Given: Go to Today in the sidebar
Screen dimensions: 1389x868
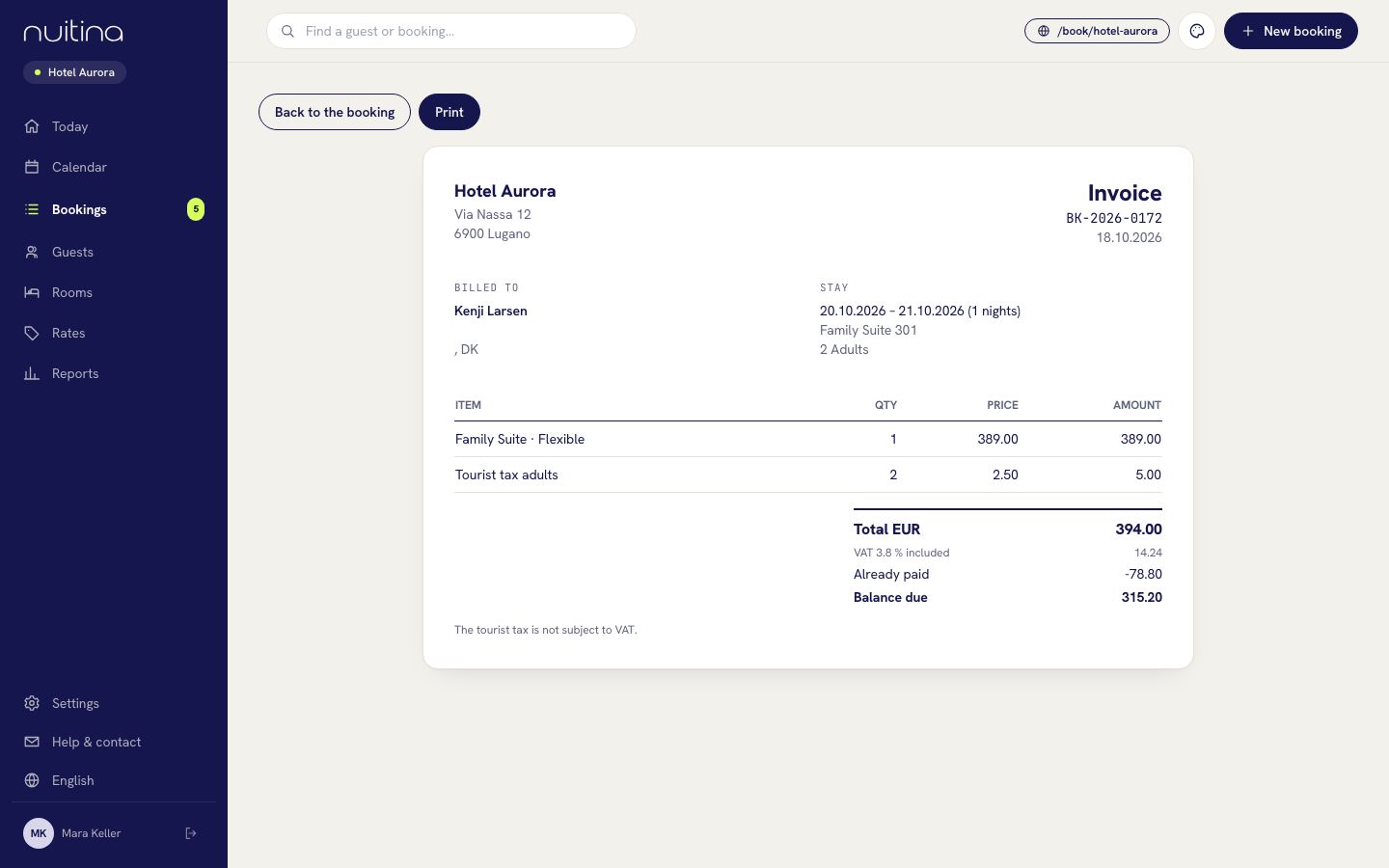Looking at the screenshot, I should tap(114, 126).
